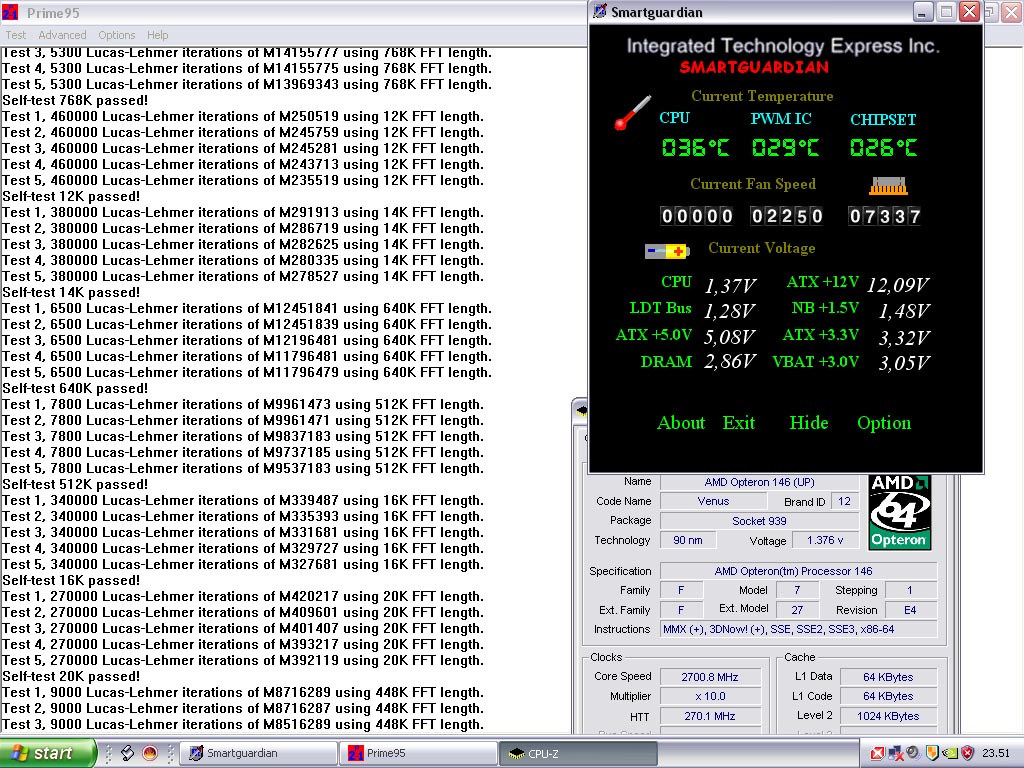Click About in Smartguardian
1024x768 pixels.
681,423
